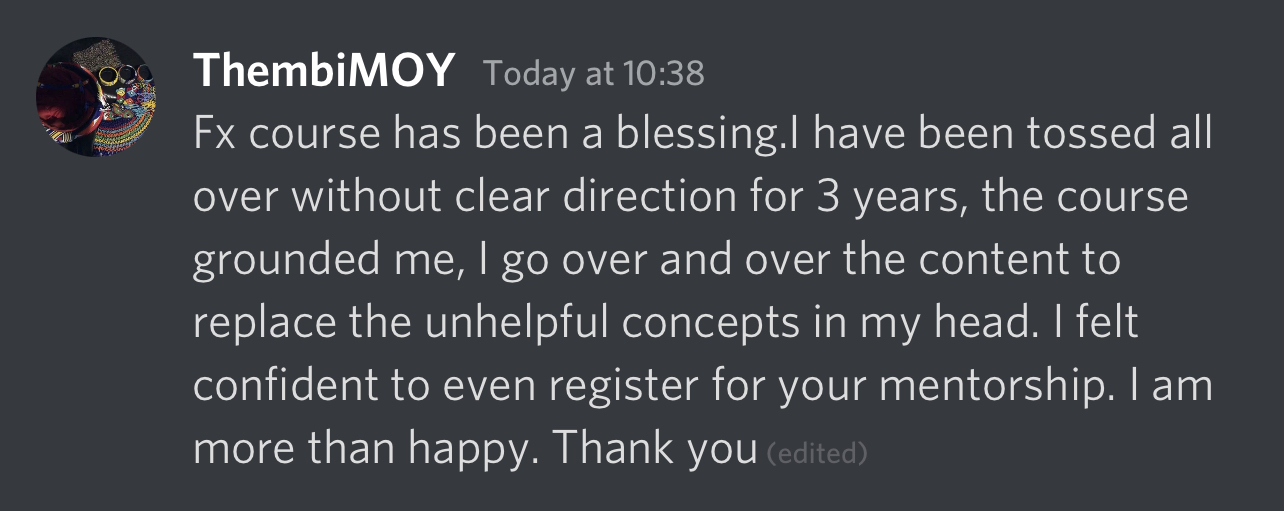This screenshot has height=511, width=1284.
Task: Click the Today at 10:38 timestamp
Action: tap(594, 73)
